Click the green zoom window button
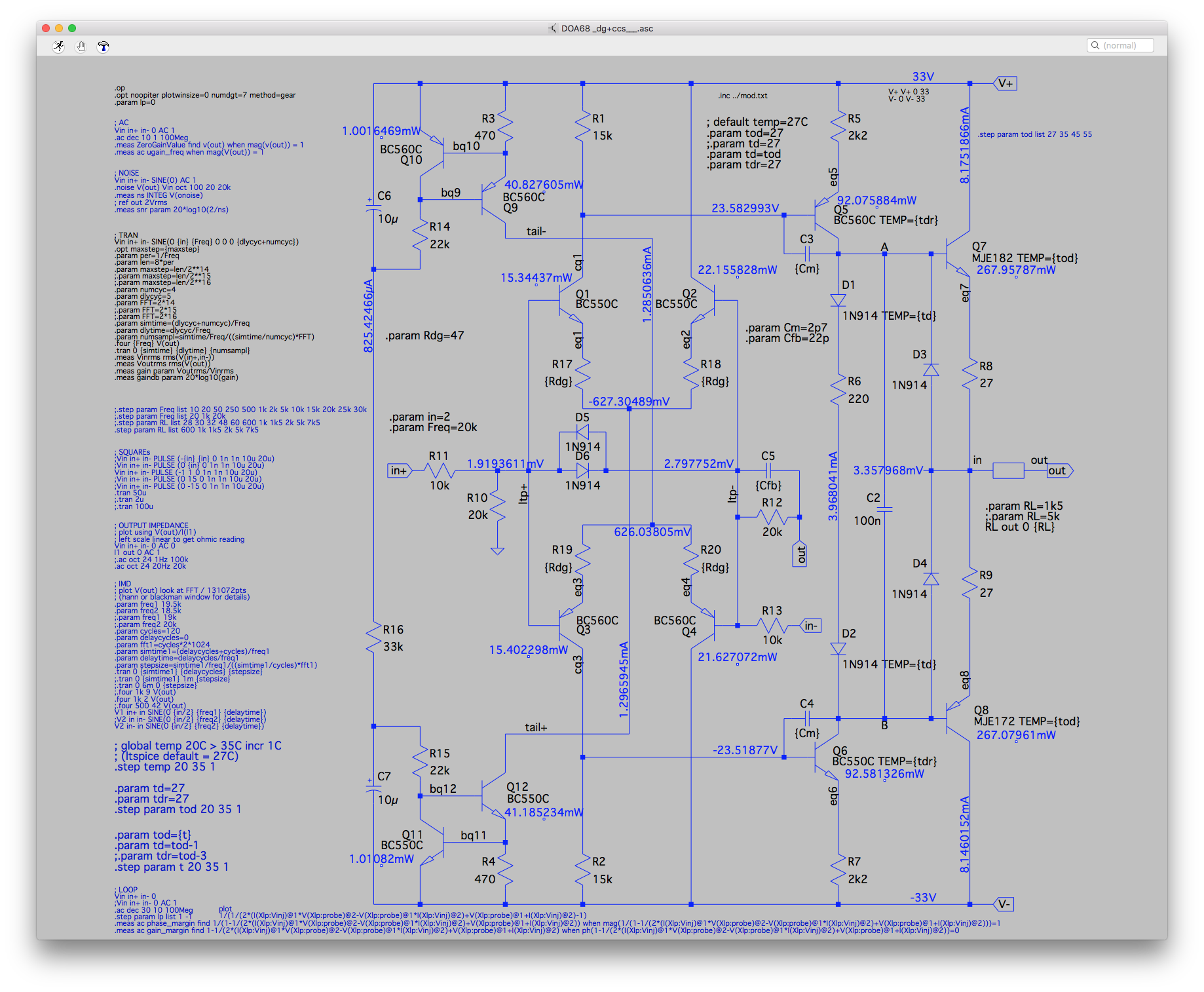The height and width of the screenshot is (992, 1204). click(x=72, y=28)
